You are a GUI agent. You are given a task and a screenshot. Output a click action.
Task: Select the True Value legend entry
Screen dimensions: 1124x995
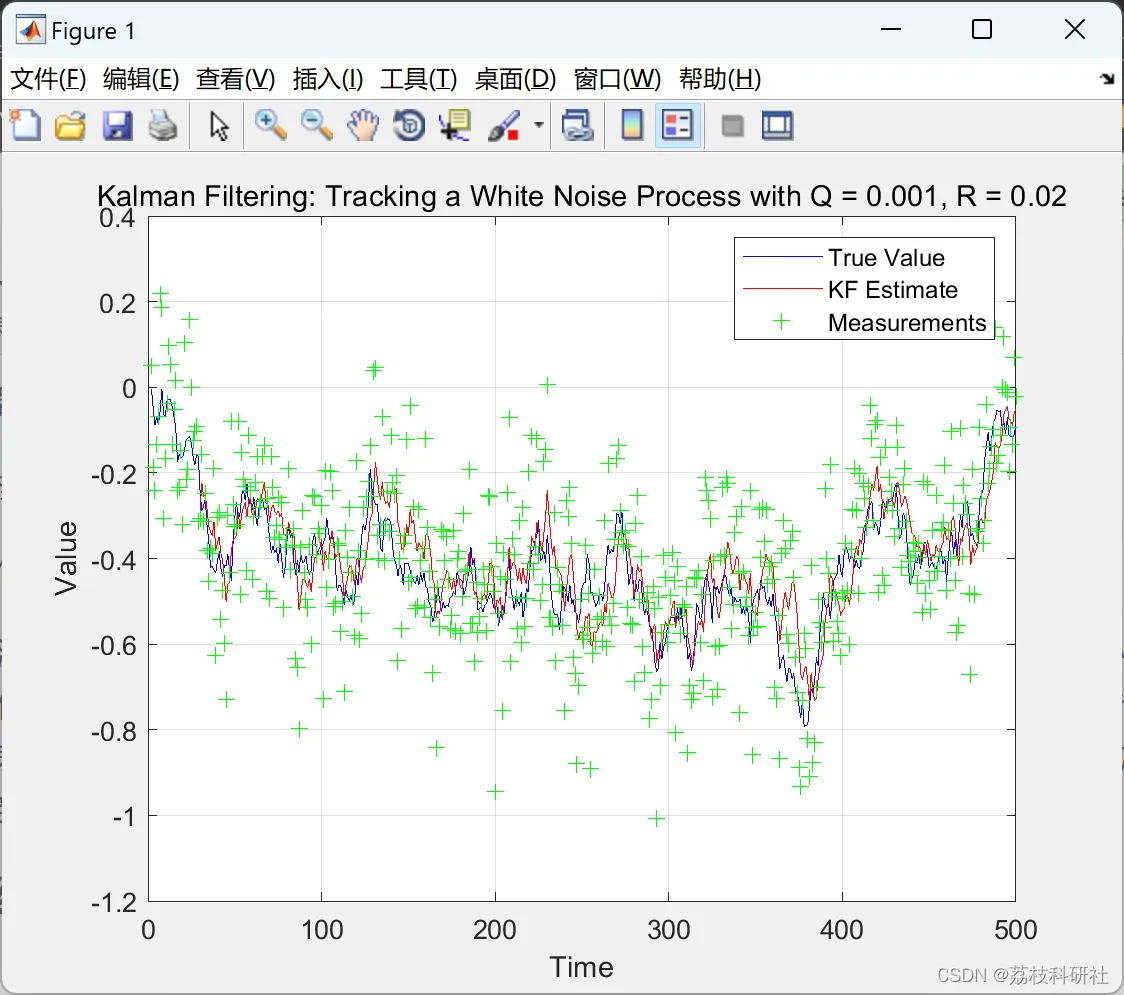[x=886, y=257]
